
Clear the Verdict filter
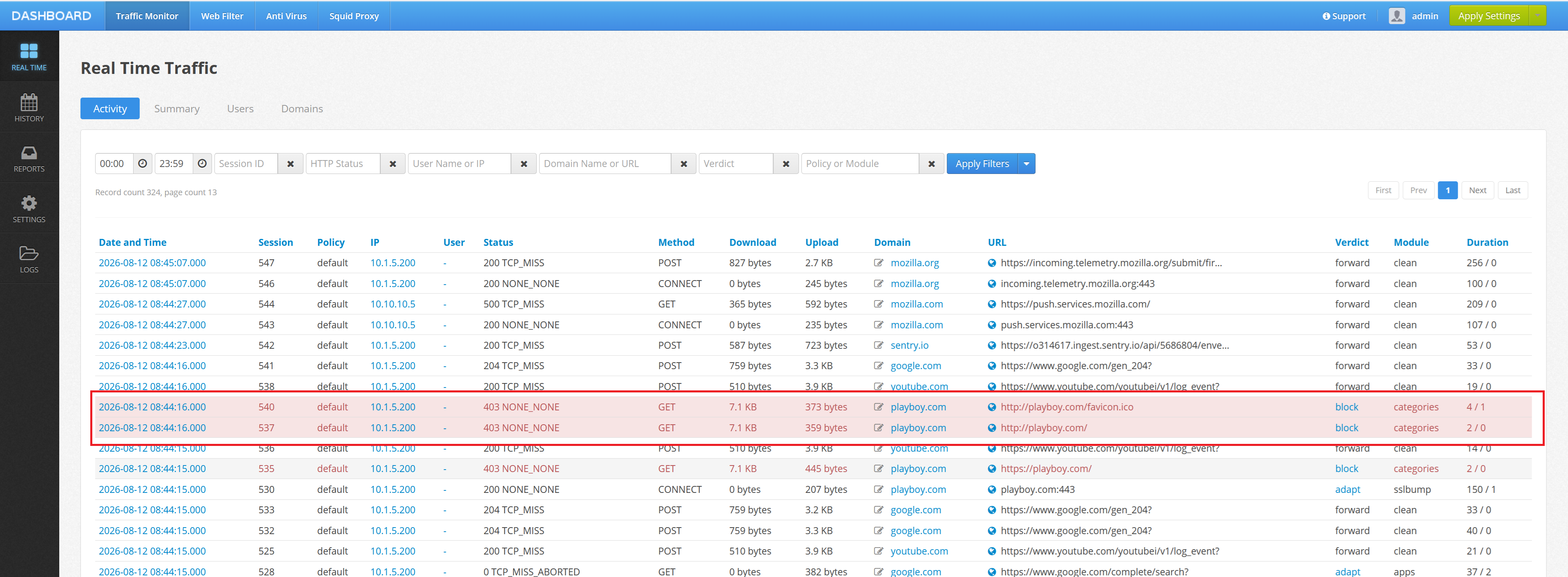point(786,164)
